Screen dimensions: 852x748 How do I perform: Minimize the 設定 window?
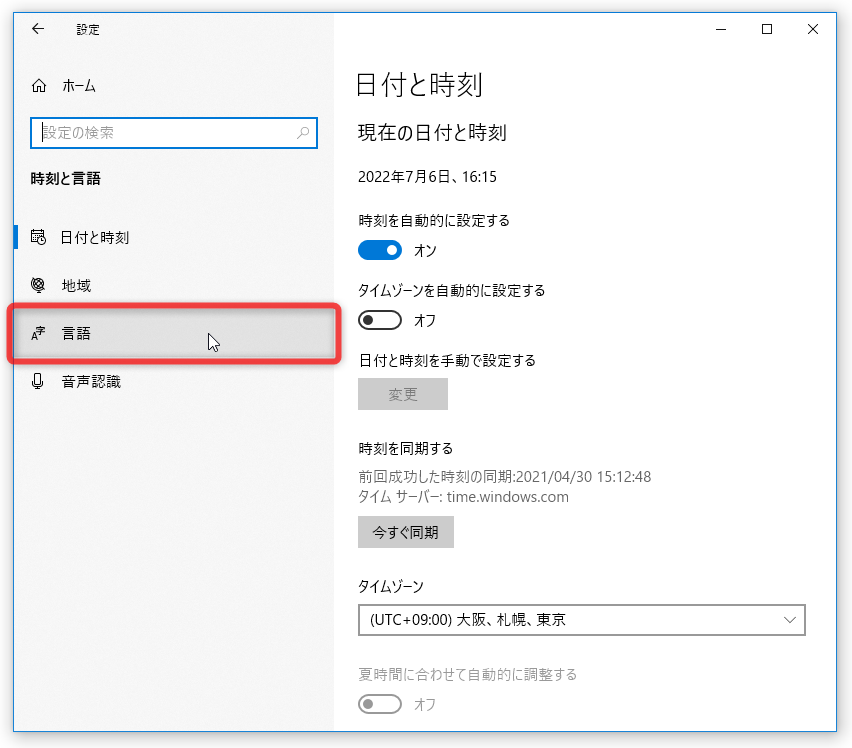tap(721, 29)
